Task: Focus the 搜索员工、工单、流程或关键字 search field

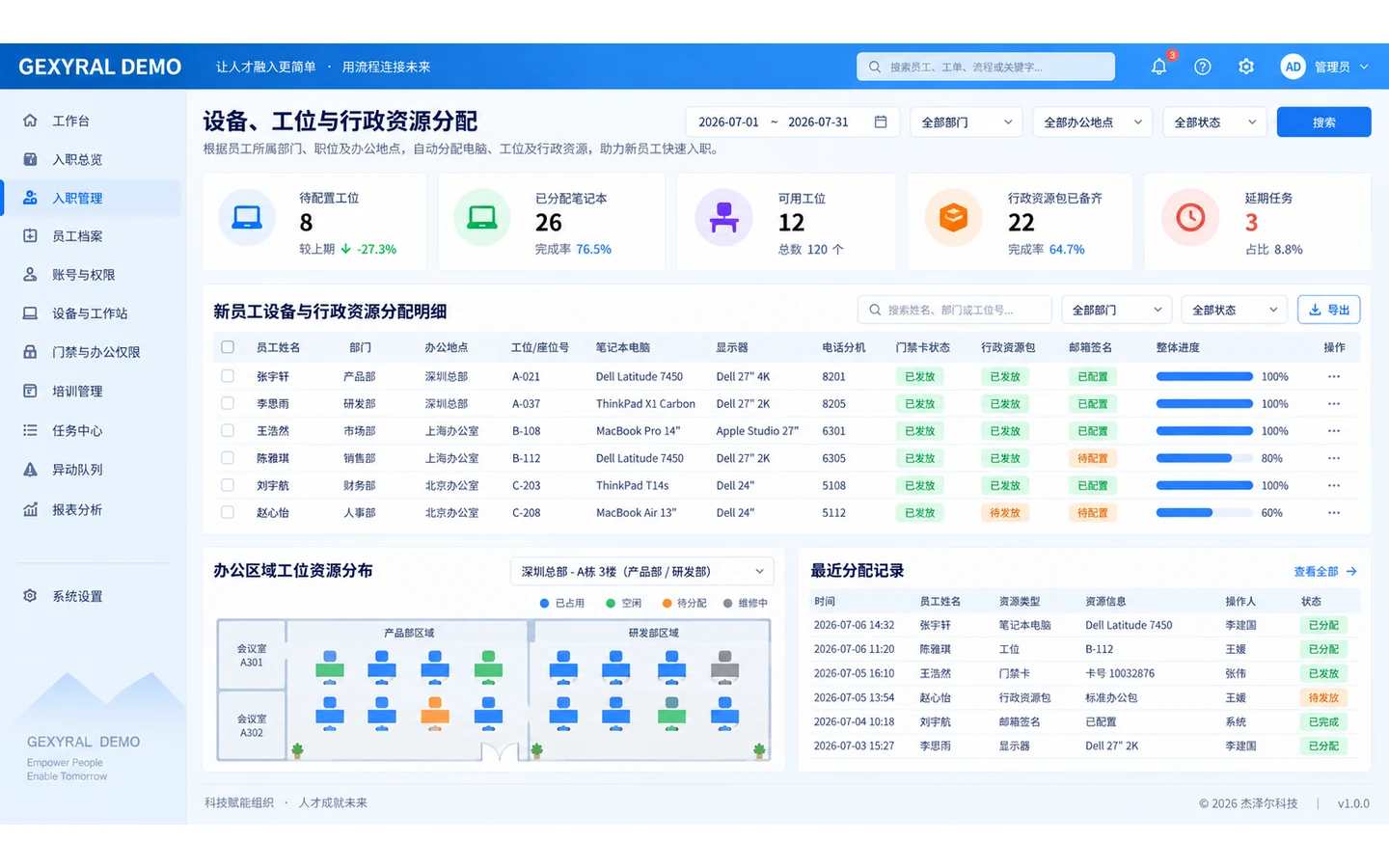Action: pyautogui.click(x=986, y=68)
